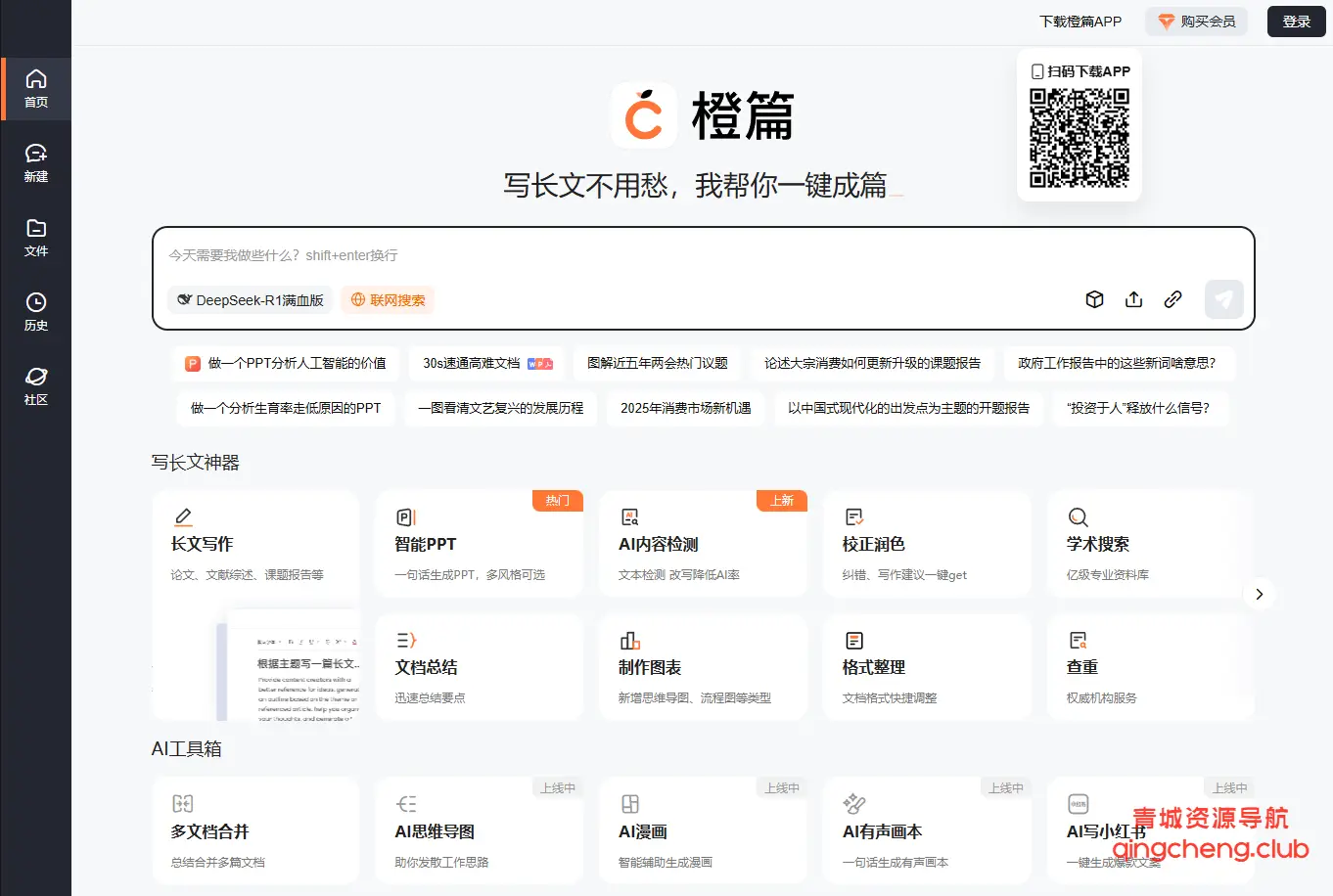Screen dimensions: 1333x896
Task: Disable the 联网搜索 web search option
Action: 388,300
